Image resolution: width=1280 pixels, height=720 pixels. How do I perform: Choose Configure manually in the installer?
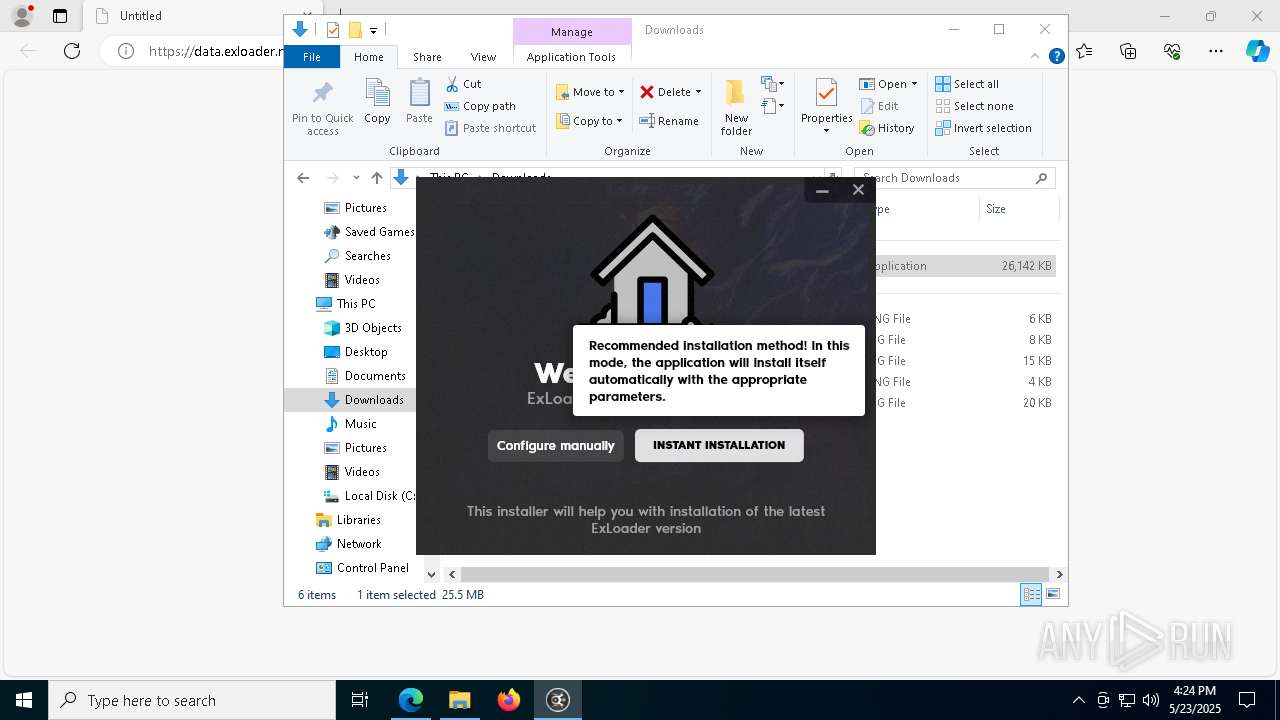556,445
